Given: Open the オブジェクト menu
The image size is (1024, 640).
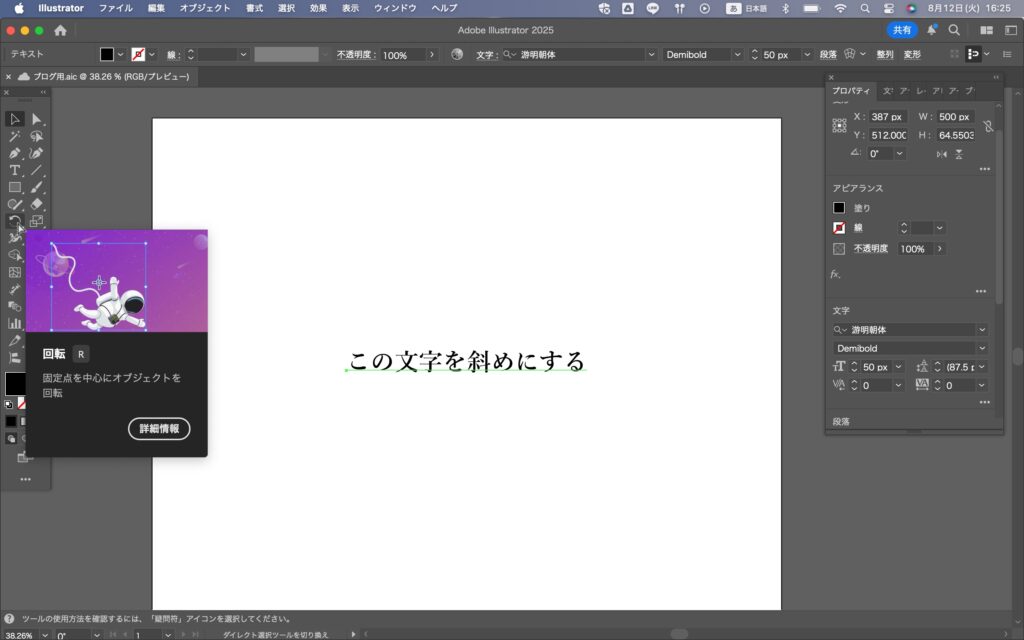Looking at the screenshot, I should coord(205,8).
